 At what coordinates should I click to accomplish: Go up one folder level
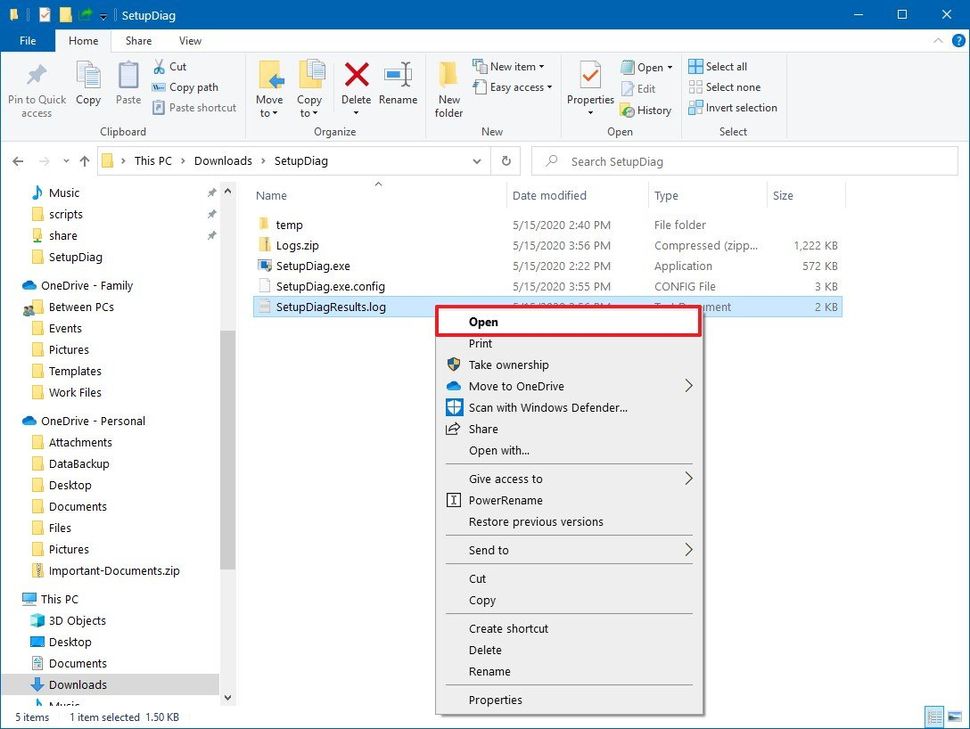[x=85, y=160]
